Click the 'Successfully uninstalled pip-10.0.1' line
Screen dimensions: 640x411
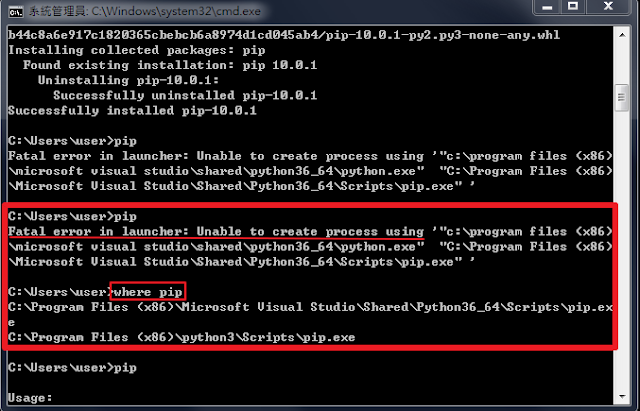[x=185, y=96]
